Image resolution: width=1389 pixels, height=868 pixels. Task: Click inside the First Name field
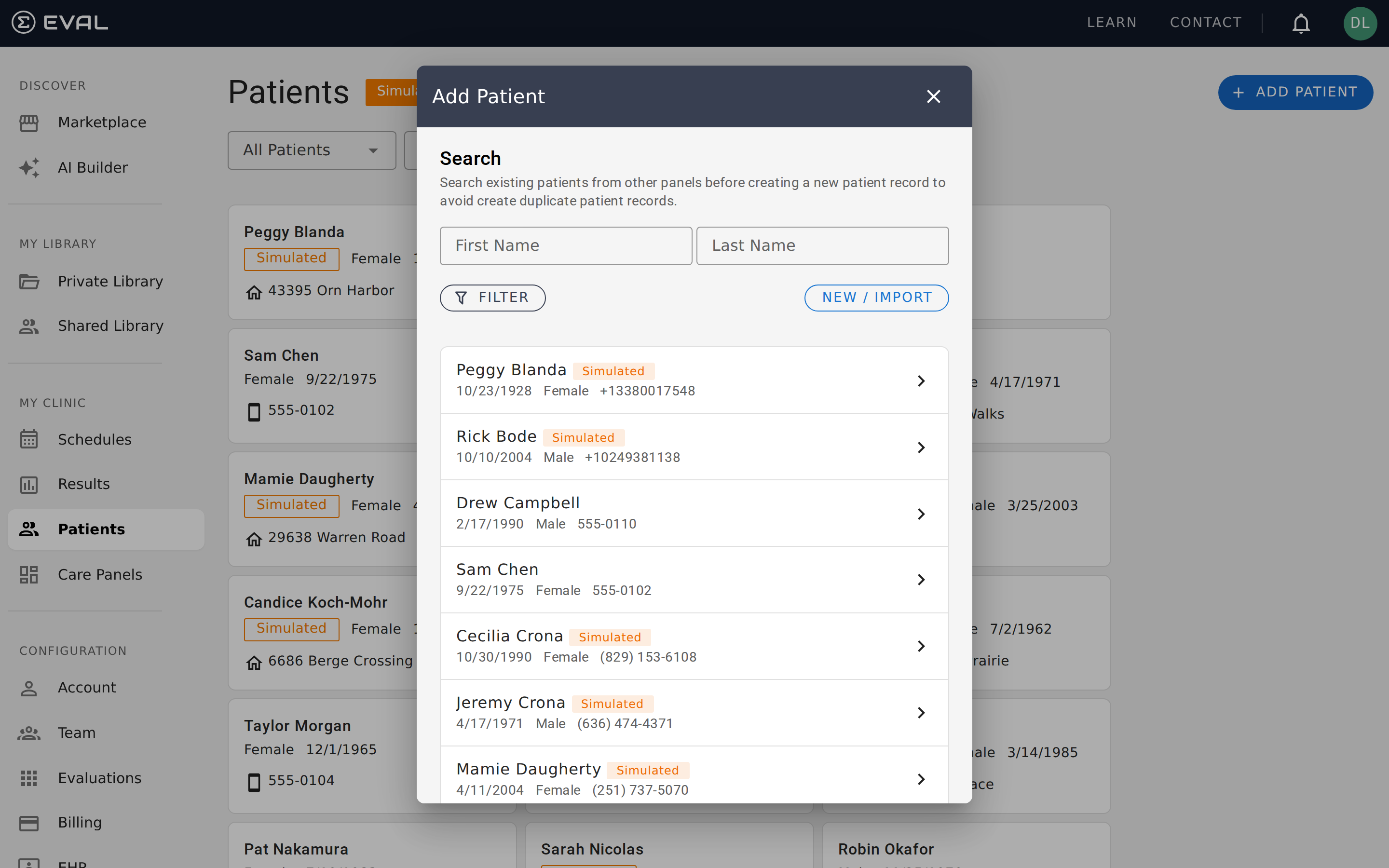pyautogui.click(x=565, y=246)
